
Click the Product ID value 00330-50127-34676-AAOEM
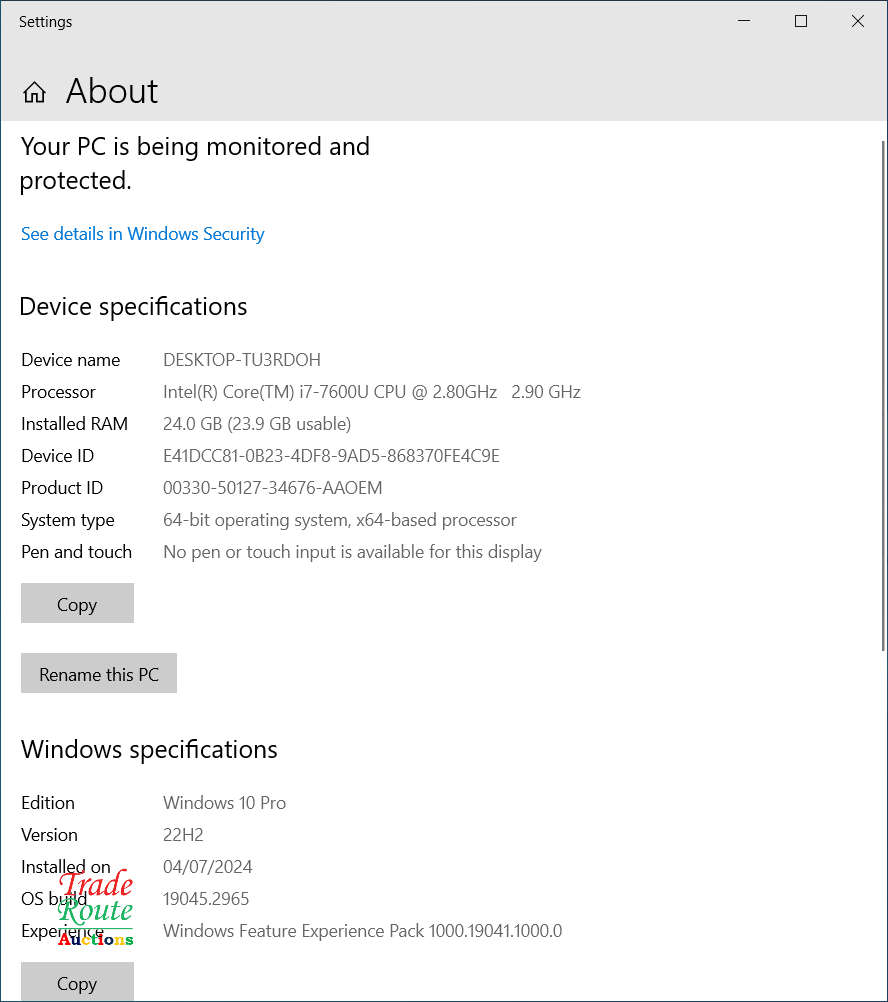272,488
